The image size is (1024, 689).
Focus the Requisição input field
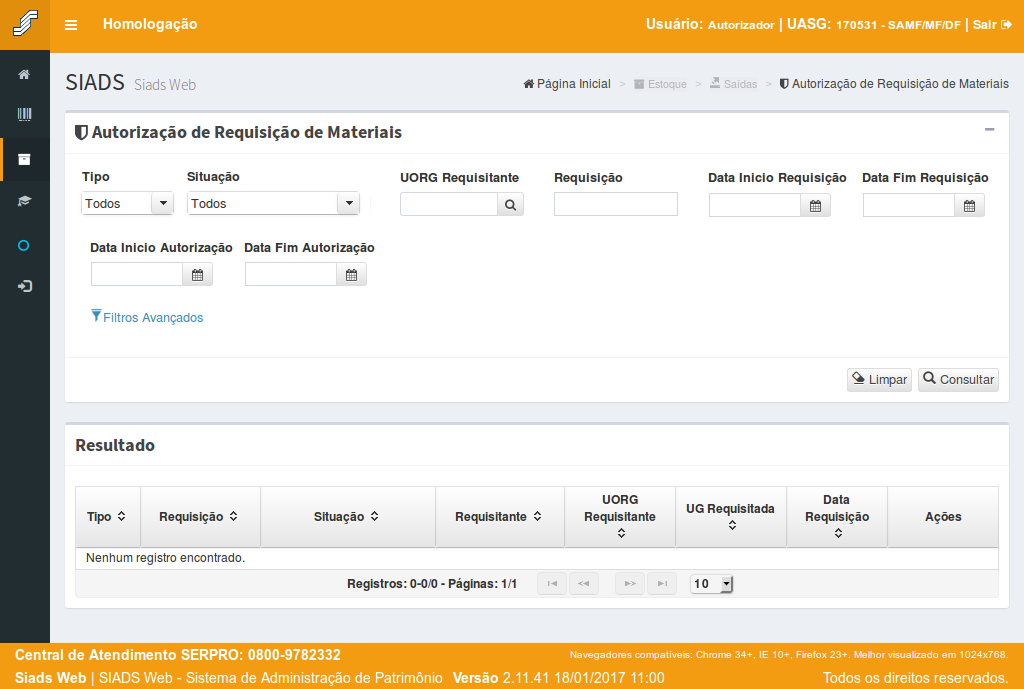616,204
